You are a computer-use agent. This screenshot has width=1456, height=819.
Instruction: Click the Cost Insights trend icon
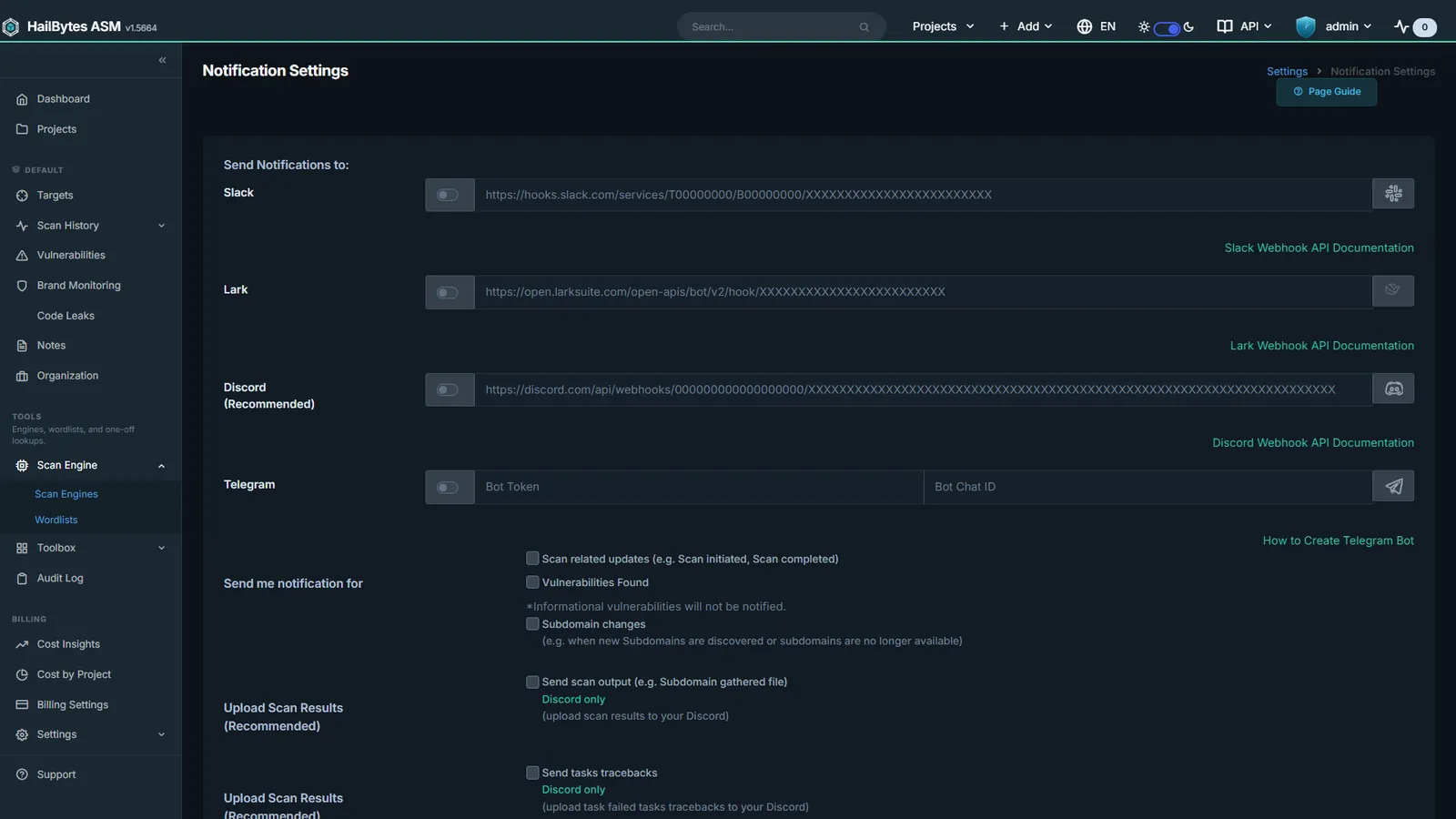[22, 644]
